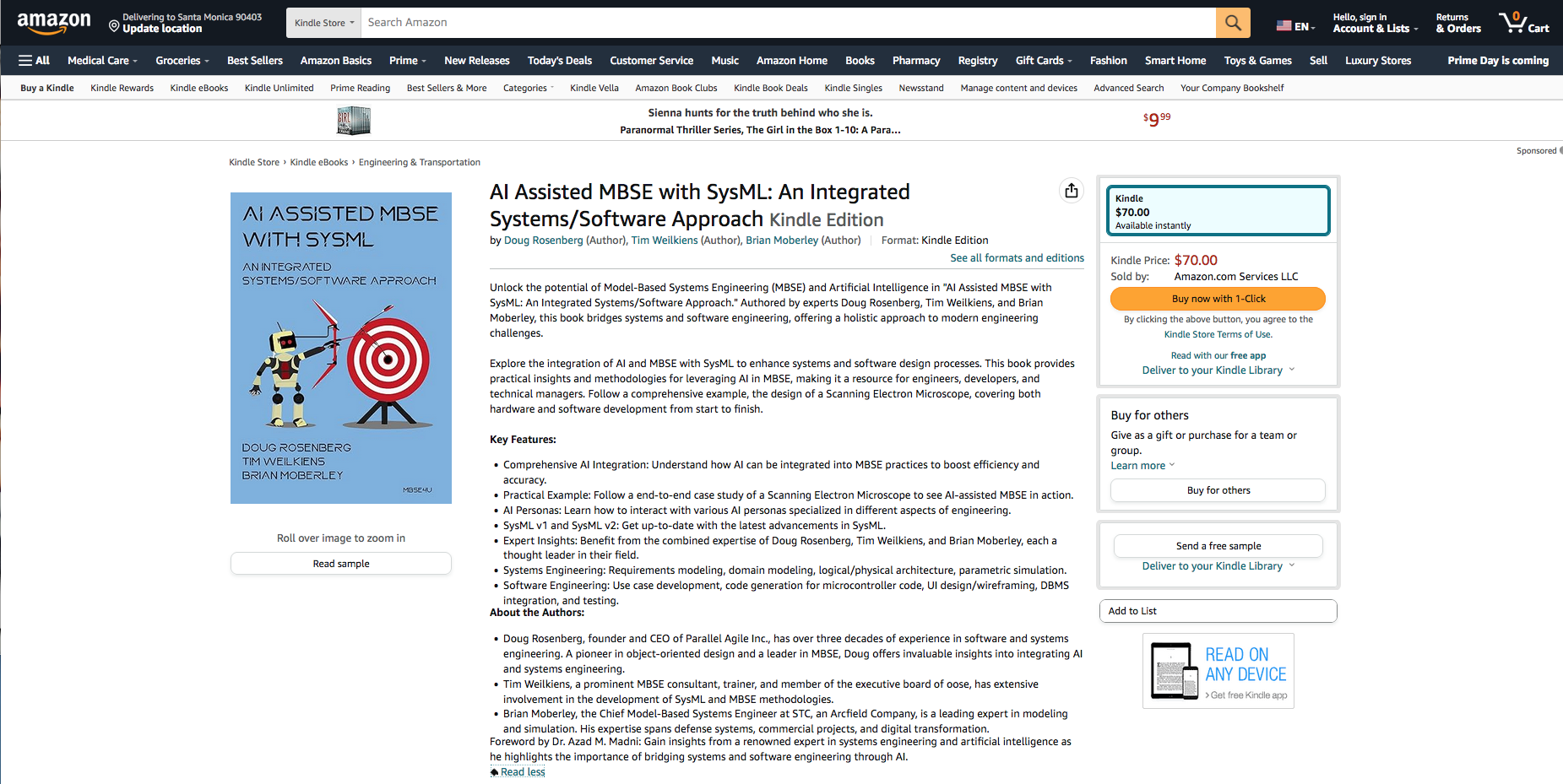Open the Books menu item

tap(860, 61)
